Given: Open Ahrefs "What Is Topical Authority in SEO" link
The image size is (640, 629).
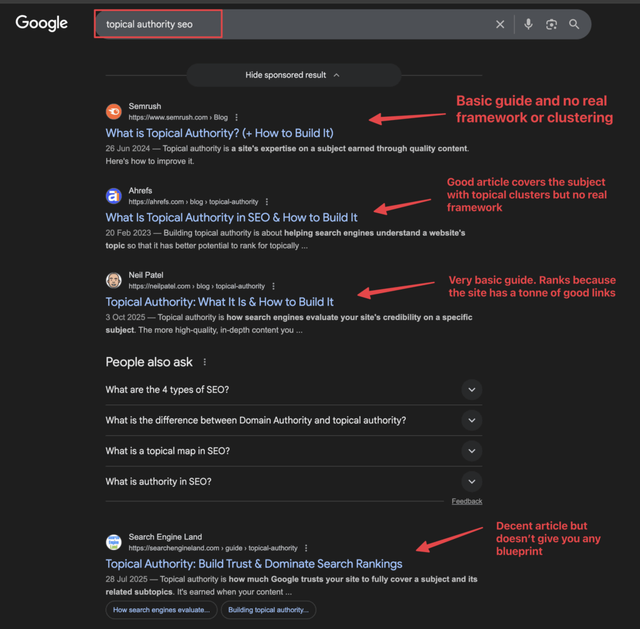Looking at the screenshot, I should [231, 217].
